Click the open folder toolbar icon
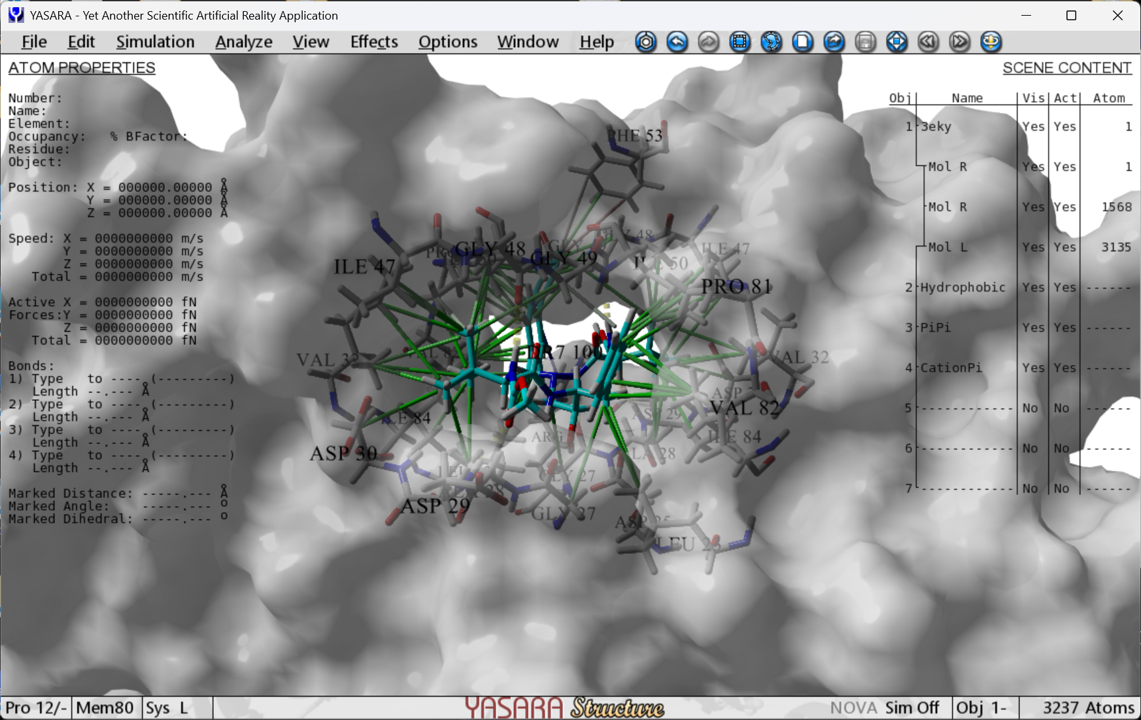 (x=833, y=41)
